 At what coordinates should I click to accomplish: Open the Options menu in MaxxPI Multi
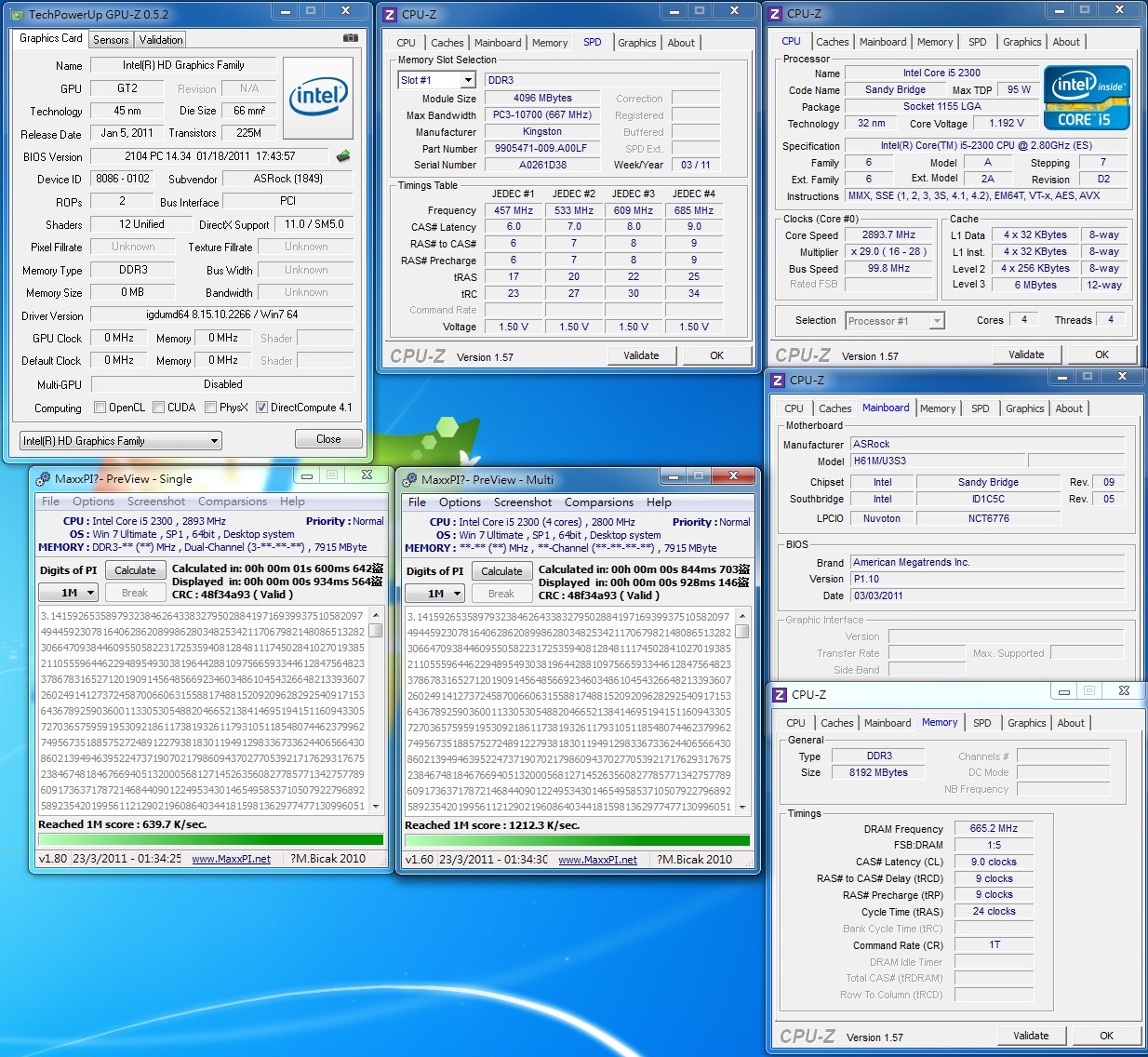click(x=460, y=502)
